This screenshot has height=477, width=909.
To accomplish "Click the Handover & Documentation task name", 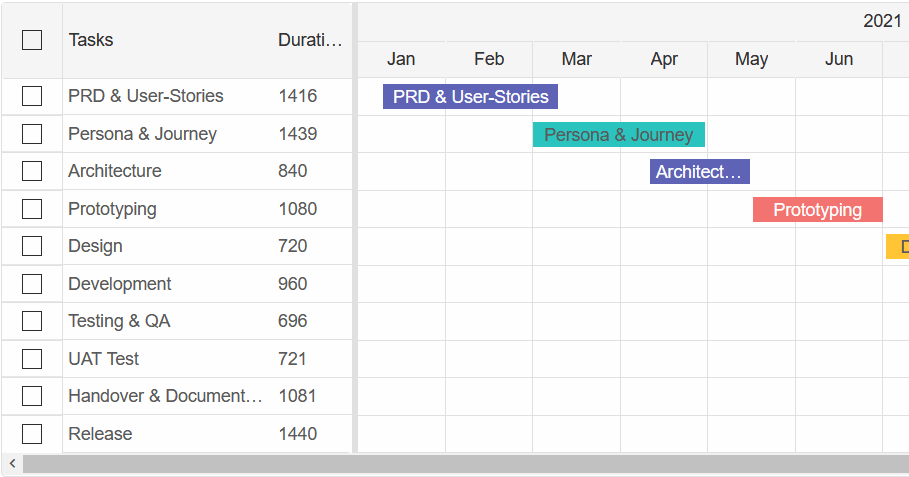I will click(x=165, y=396).
